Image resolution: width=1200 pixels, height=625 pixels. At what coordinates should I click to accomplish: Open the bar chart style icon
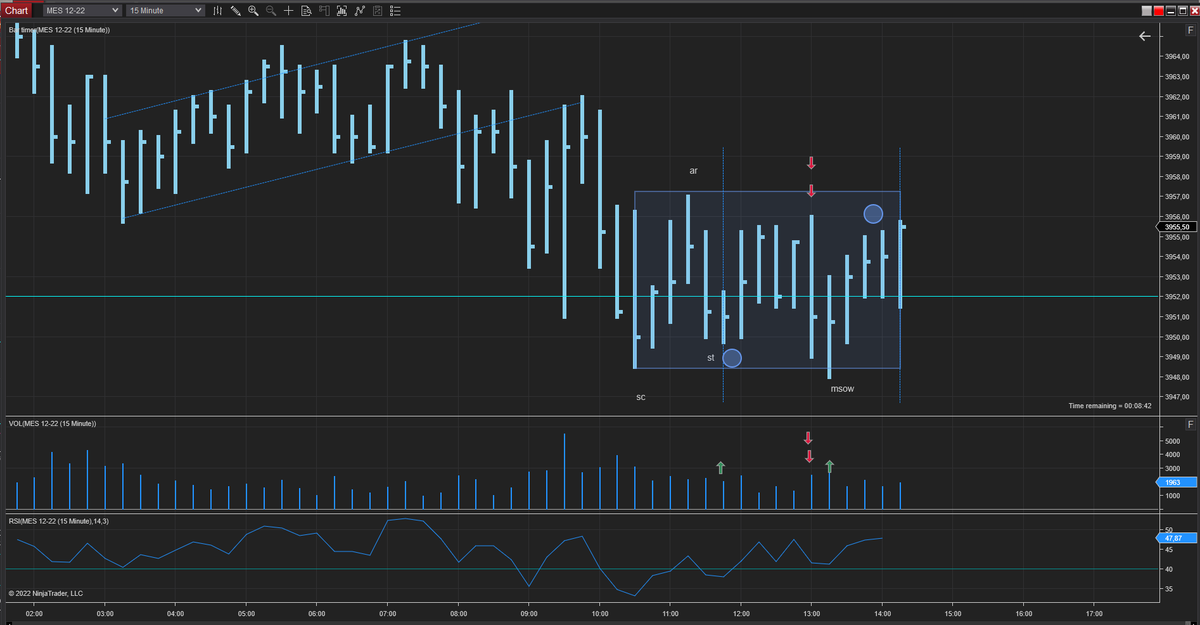[218, 11]
